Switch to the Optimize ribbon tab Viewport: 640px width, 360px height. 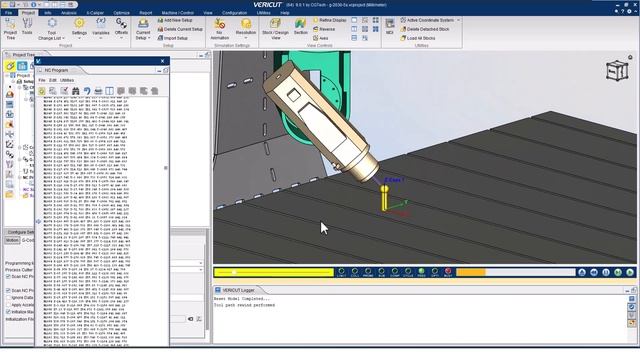[121, 13]
